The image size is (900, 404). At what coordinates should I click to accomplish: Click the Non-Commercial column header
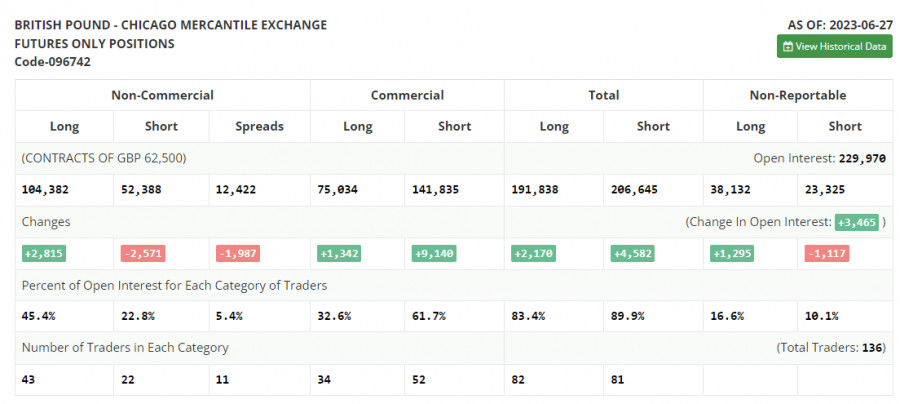point(162,95)
